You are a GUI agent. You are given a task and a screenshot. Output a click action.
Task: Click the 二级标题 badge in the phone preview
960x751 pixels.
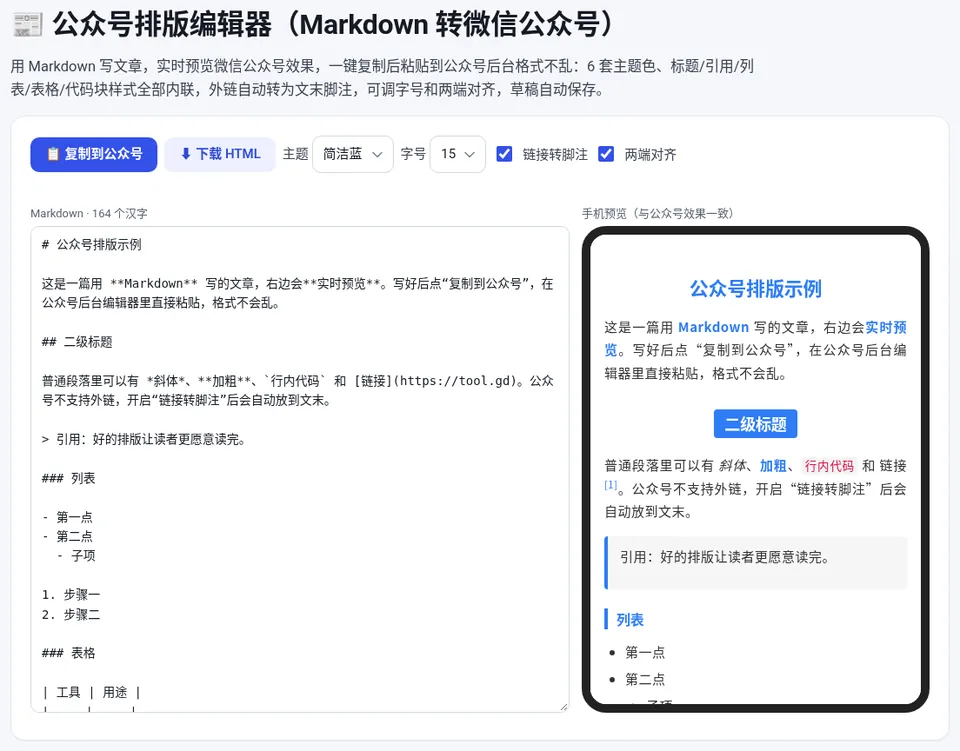click(x=756, y=424)
